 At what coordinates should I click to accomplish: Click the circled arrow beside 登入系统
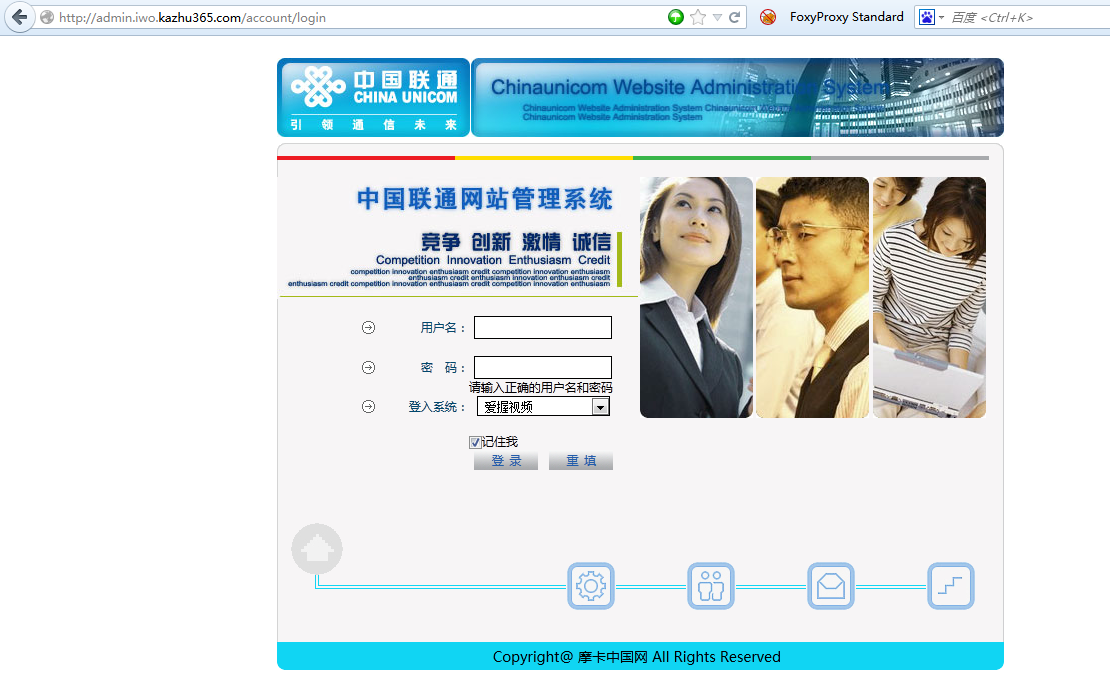(x=368, y=406)
